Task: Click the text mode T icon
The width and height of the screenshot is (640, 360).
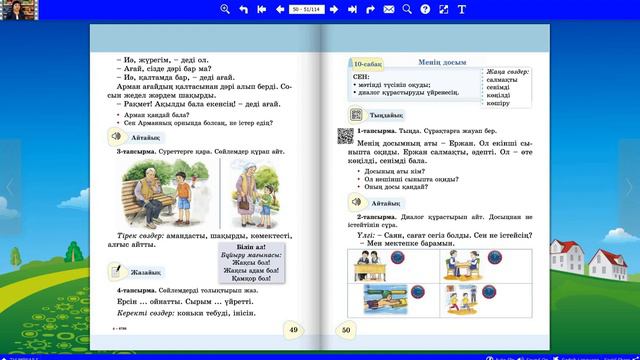Action: pos(462,9)
